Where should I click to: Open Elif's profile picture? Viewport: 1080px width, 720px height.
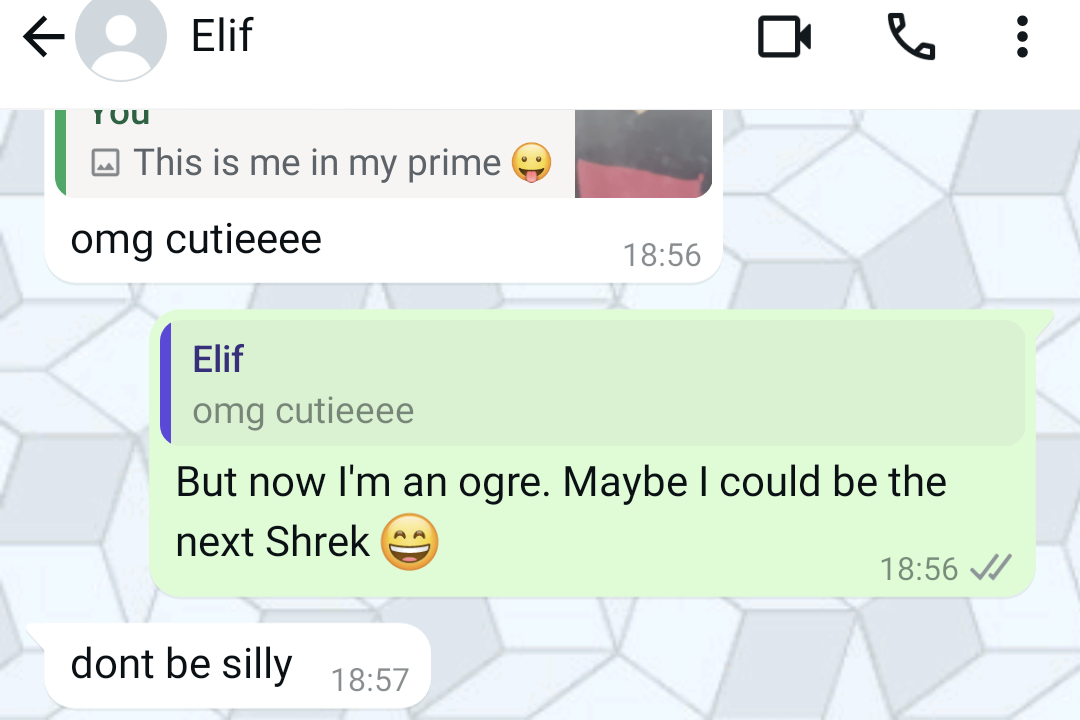tap(121, 36)
